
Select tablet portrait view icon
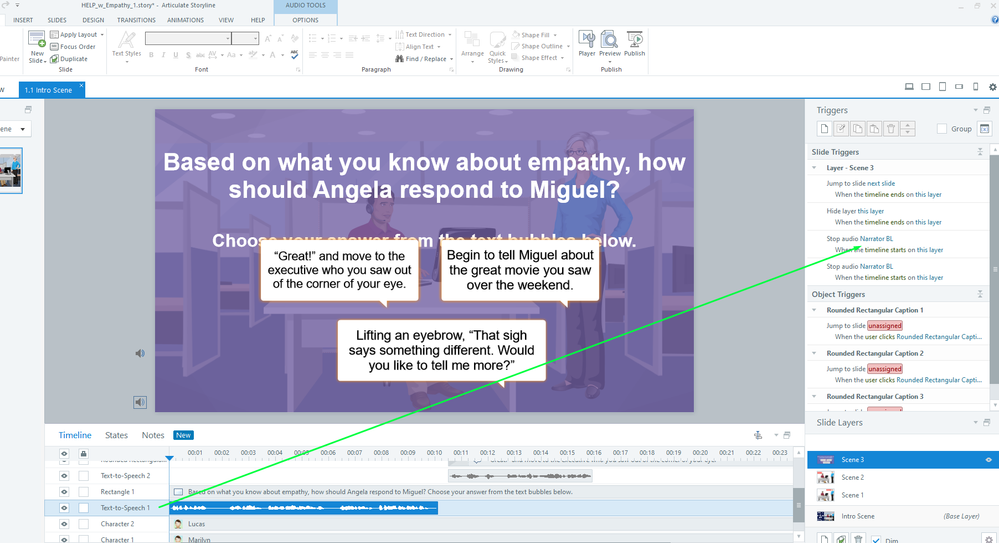942,87
